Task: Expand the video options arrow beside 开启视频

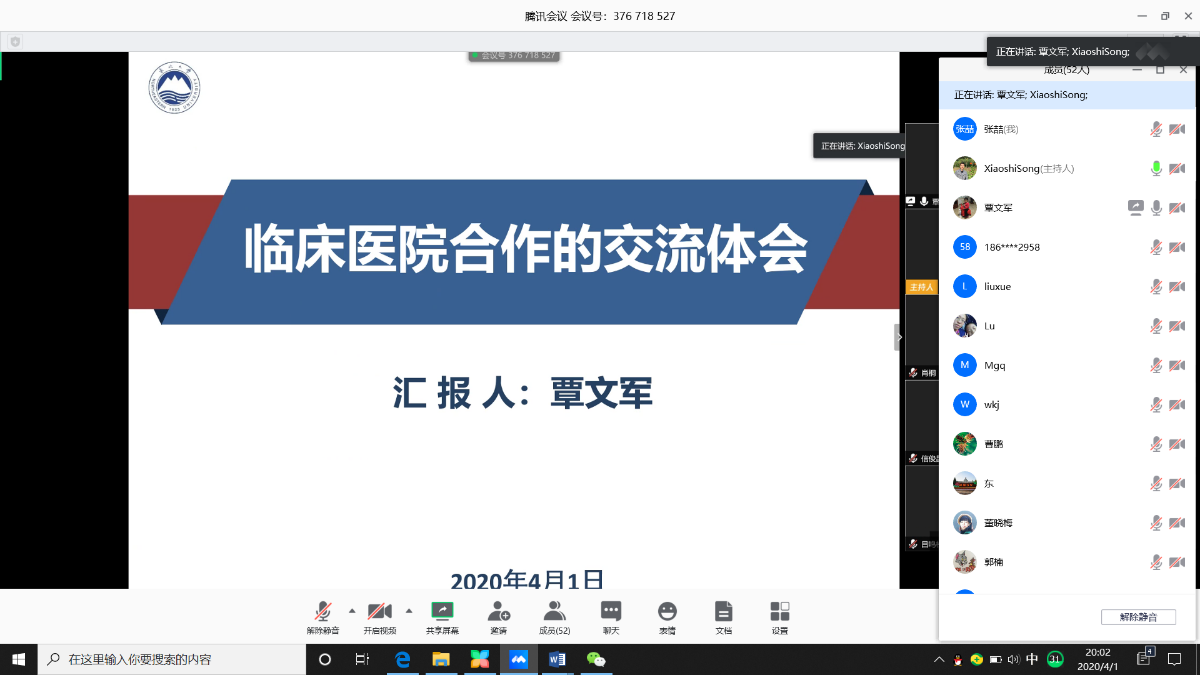Action: (x=409, y=610)
